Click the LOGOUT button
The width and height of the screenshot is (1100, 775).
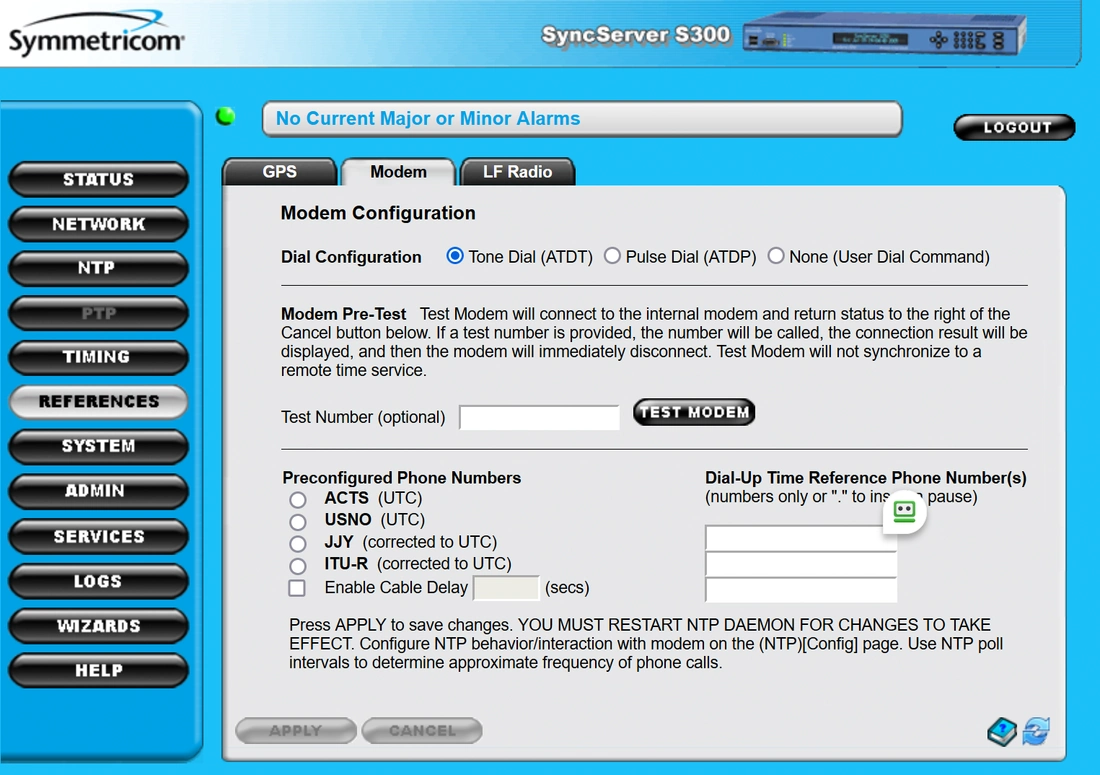(1014, 128)
